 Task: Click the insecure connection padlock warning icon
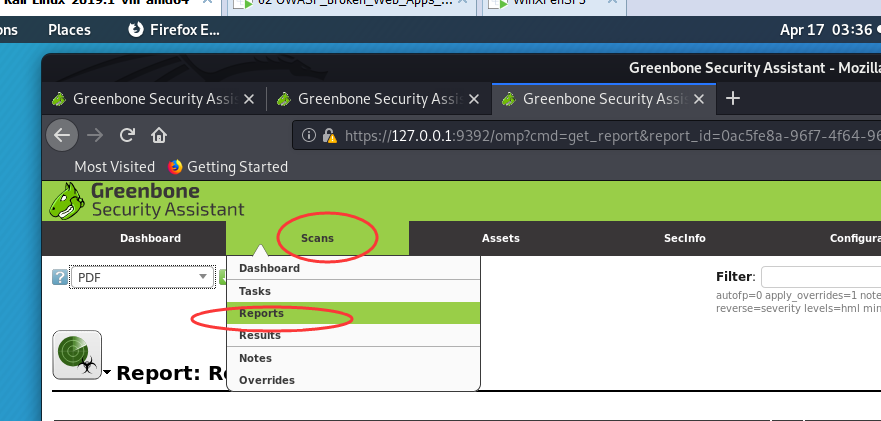[329, 135]
